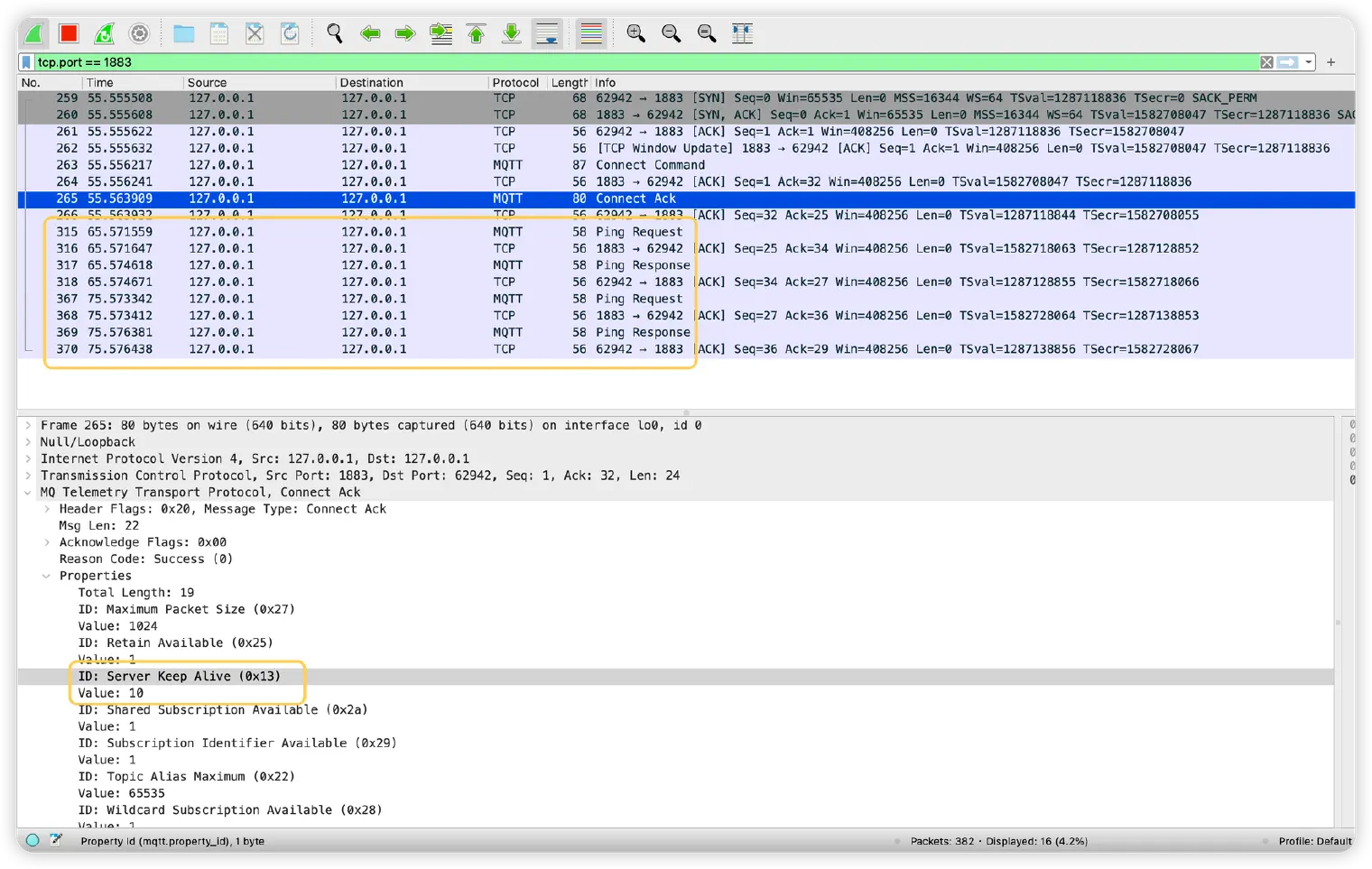Open capture options gear
The height and width of the screenshot is (869, 1372).
[139, 33]
